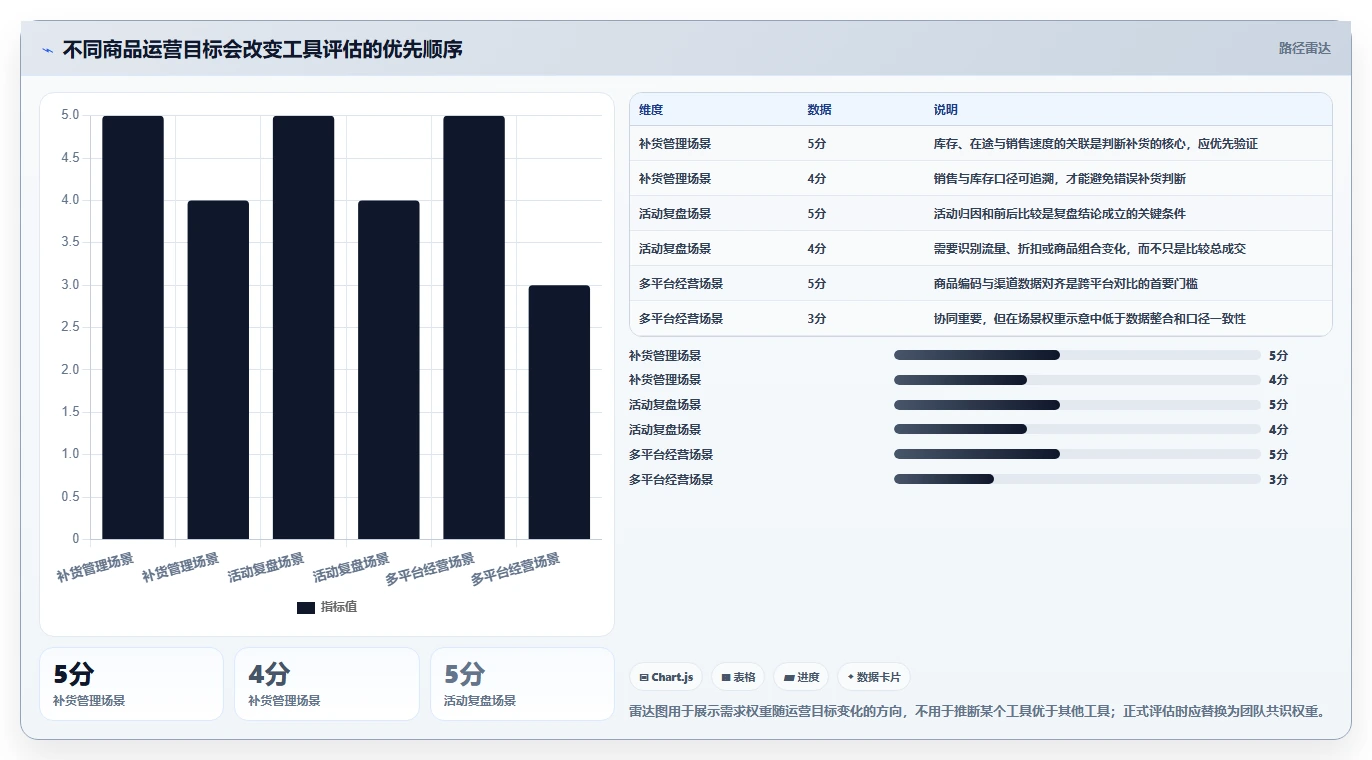Click the 活动复盘场景 chart bar valued 5.0
Viewport: 1372px width, 760px height.
tap(303, 327)
